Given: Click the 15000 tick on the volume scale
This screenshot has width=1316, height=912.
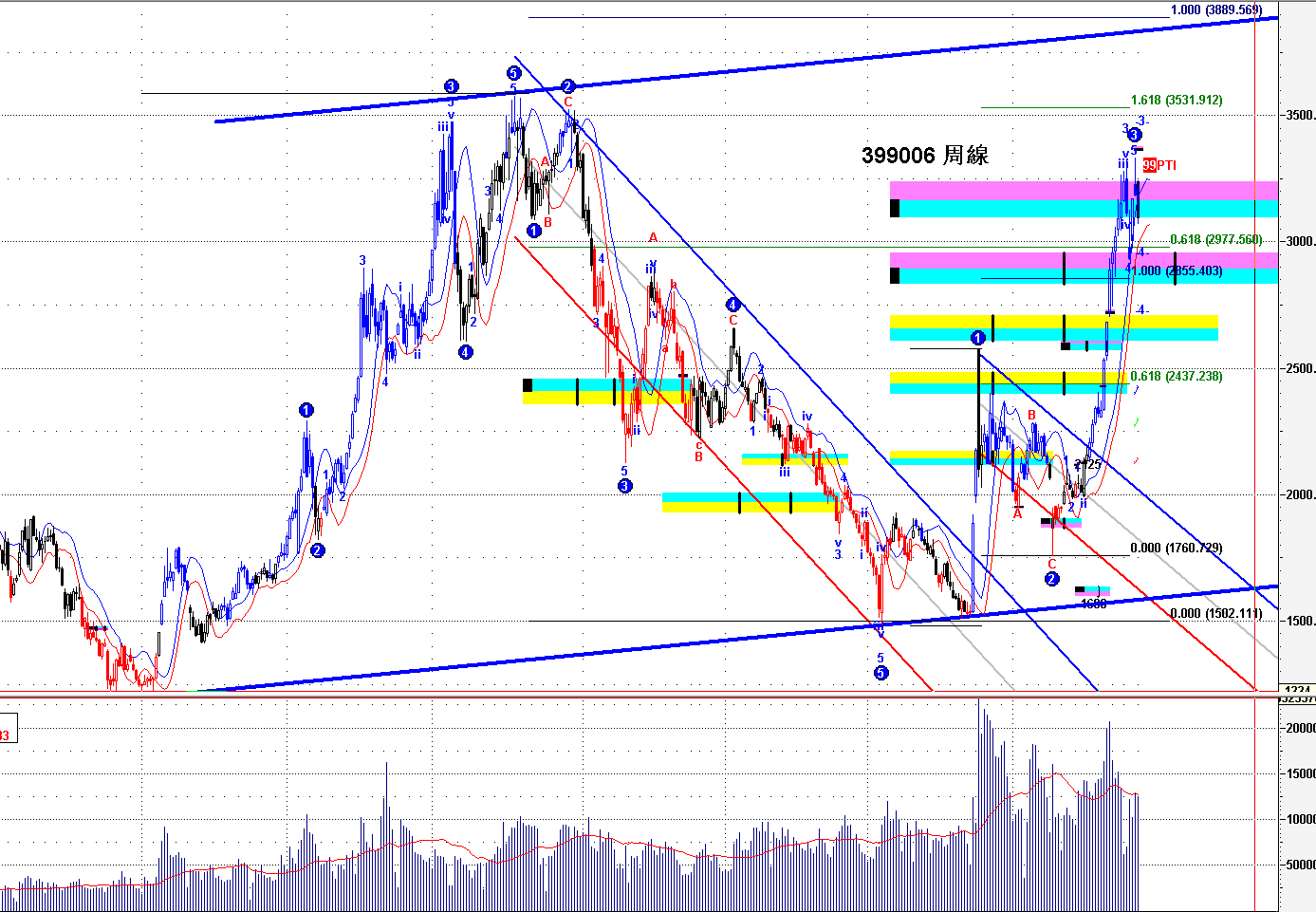Looking at the screenshot, I should pos(1299,773).
